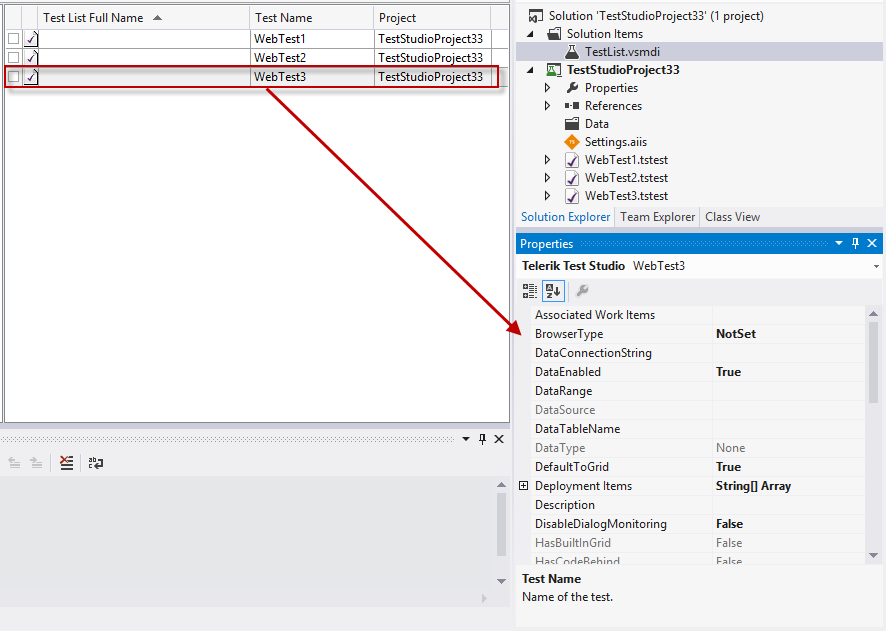Open the Telerik Test Studio object dropdown
The image size is (886, 631).
[x=876, y=266]
